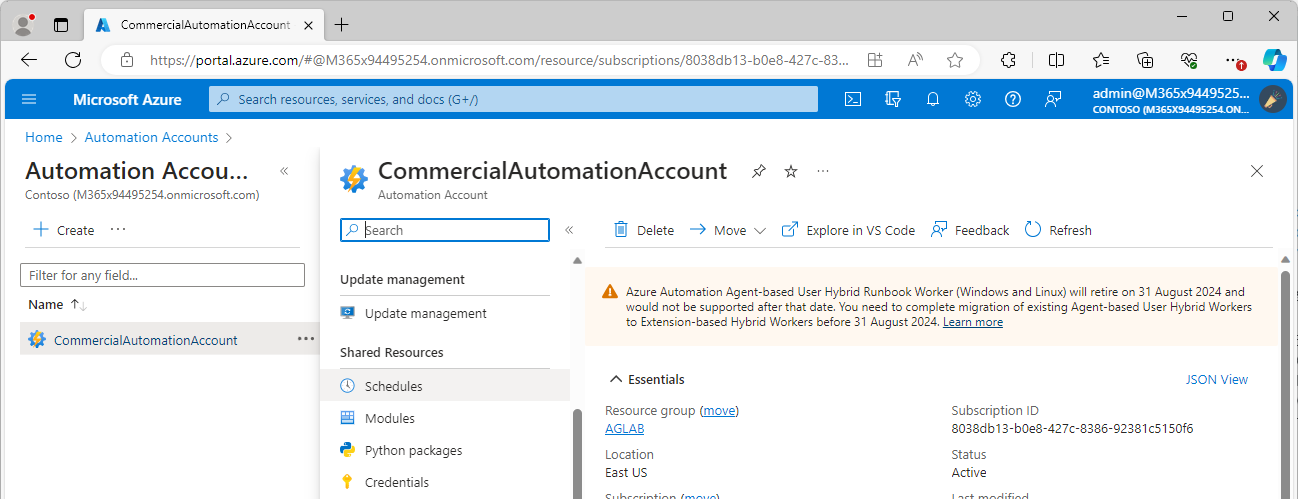Viewport: 1298px width, 499px height.
Task: Go to Automation Accounts breadcrumb
Action: coord(151,137)
